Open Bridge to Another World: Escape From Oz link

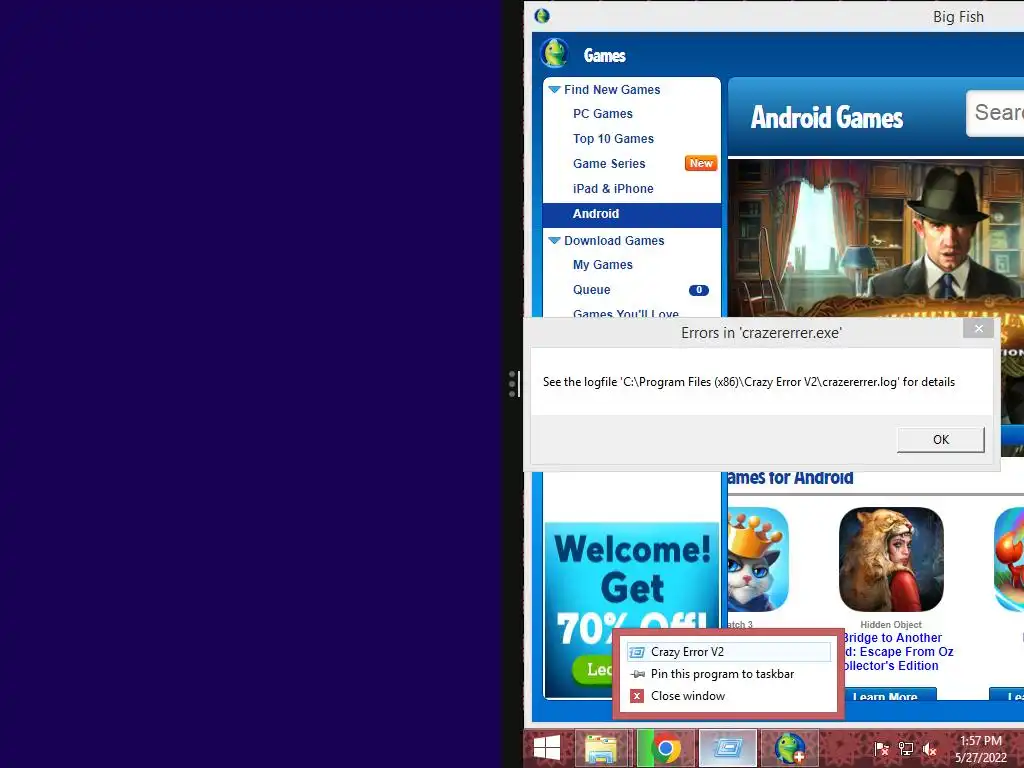click(897, 652)
